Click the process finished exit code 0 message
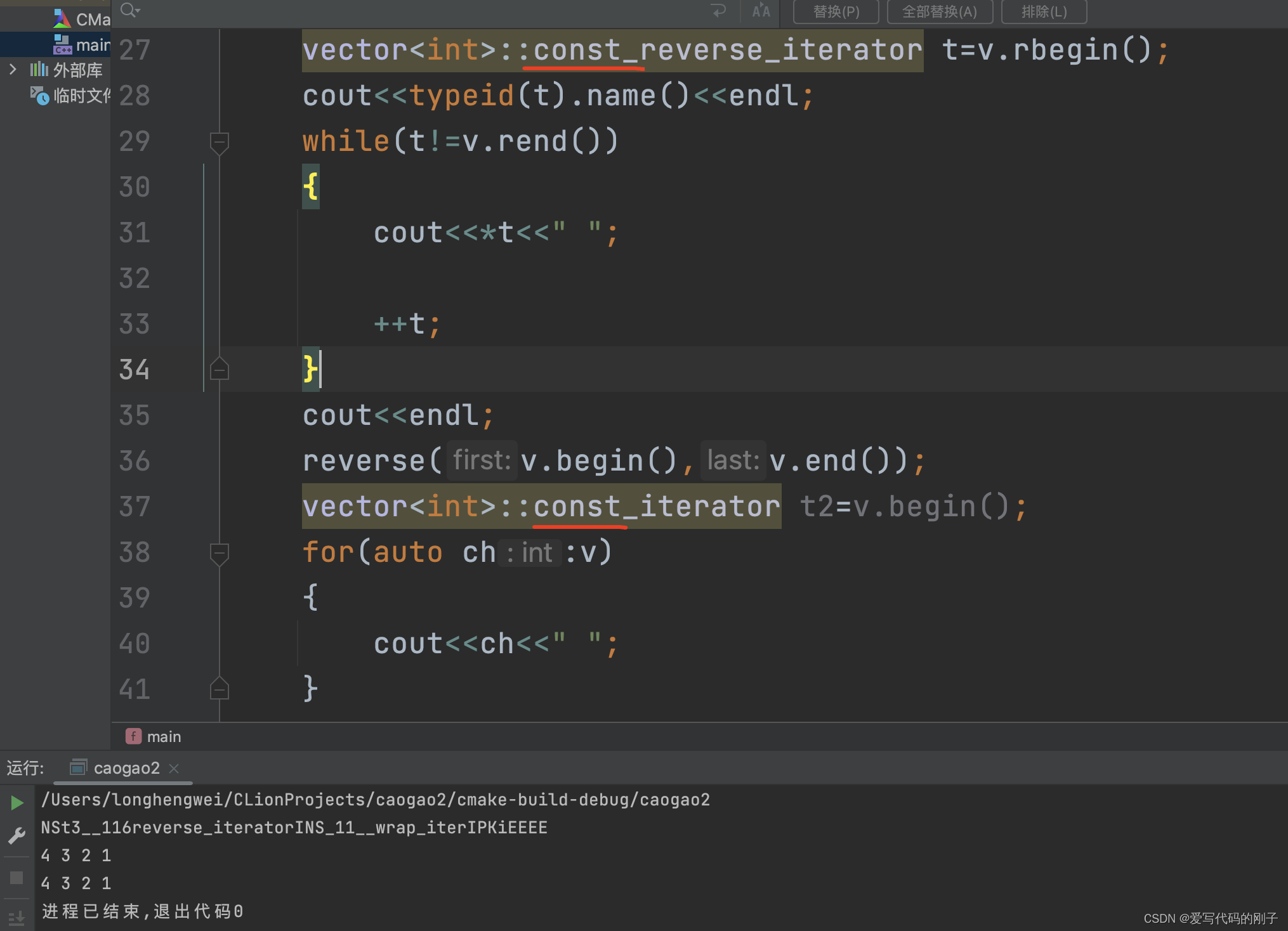Image resolution: width=1288 pixels, height=931 pixels. pyautogui.click(x=143, y=911)
